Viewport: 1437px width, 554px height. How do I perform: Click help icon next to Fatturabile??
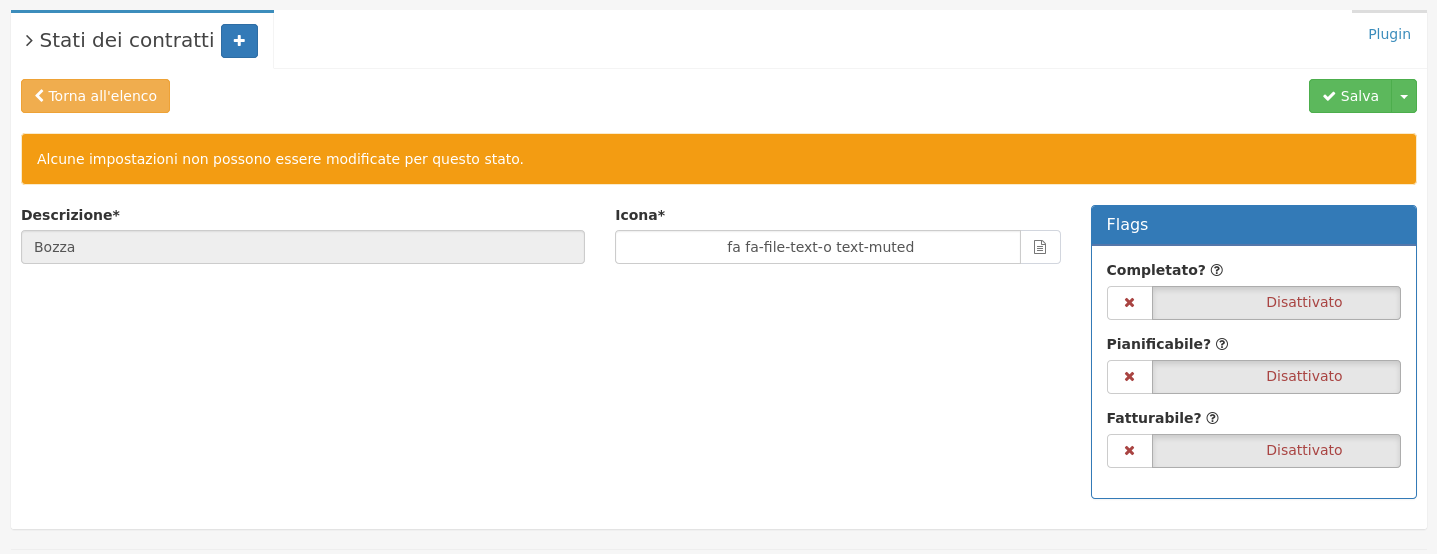pos(1213,418)
